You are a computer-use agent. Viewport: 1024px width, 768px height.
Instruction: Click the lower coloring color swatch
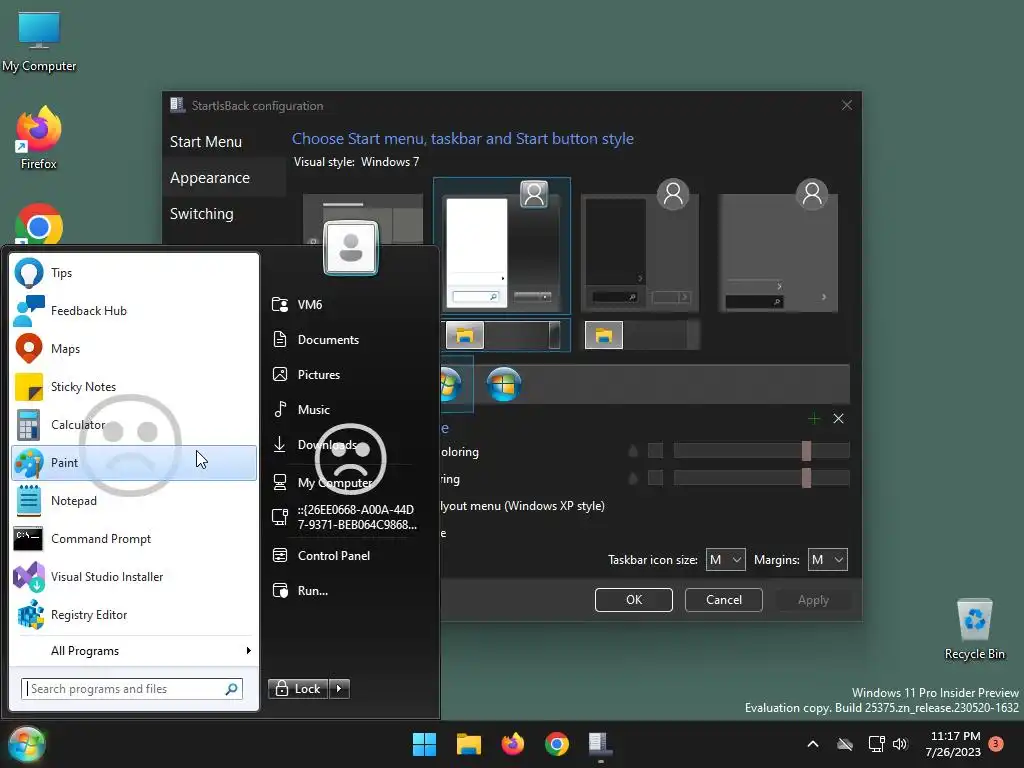pyautogui.click(x=655, y=478)
